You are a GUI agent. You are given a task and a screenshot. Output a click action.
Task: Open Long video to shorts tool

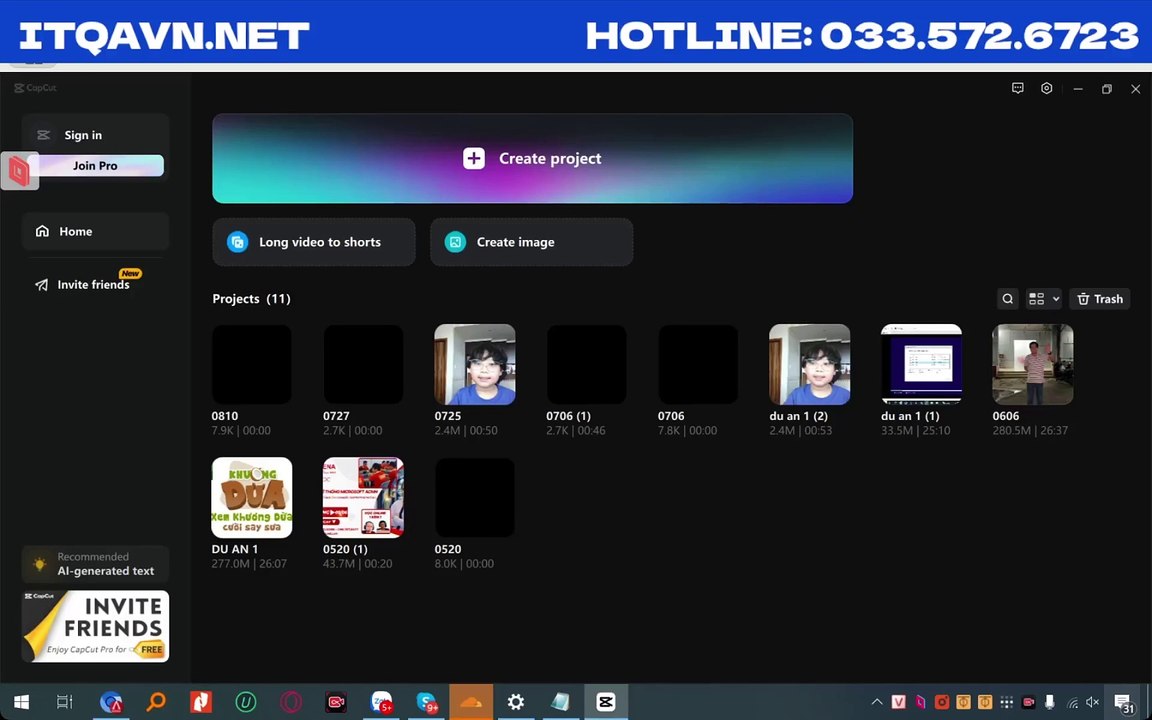pos(313,242)
